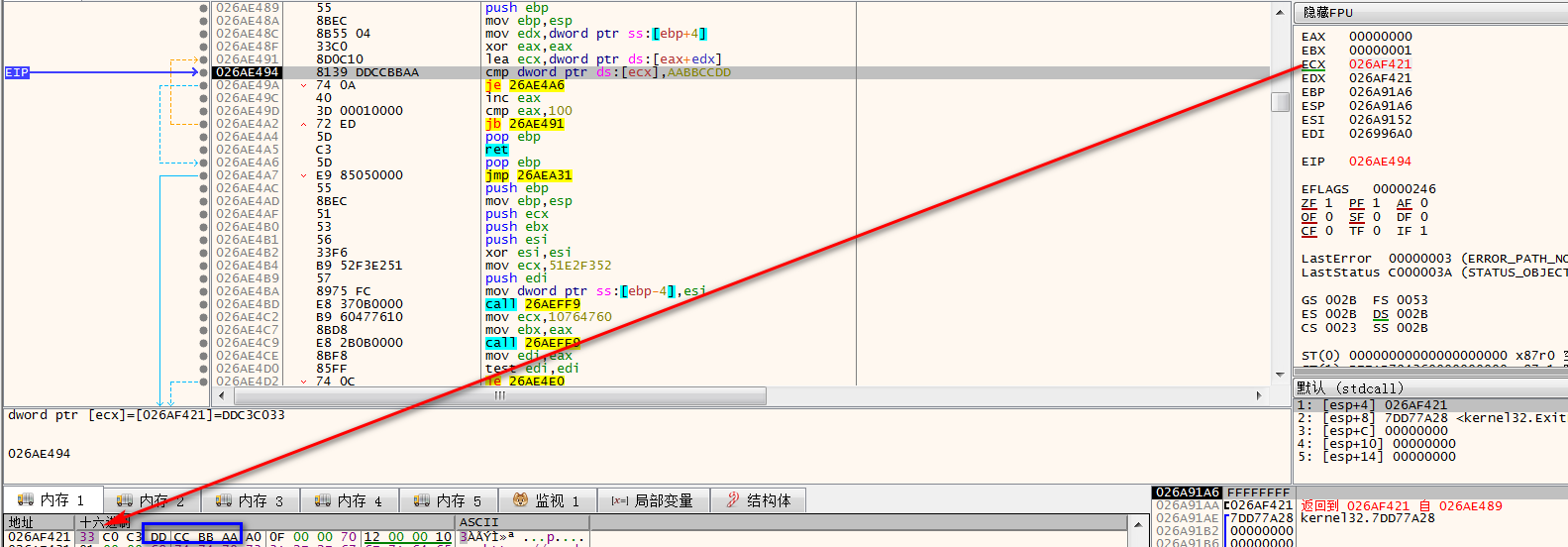The width and height of the screenshot is (1568, 547).
Task: Click the 内存 2 tab's memory icon
Action: tap(125, 500)
